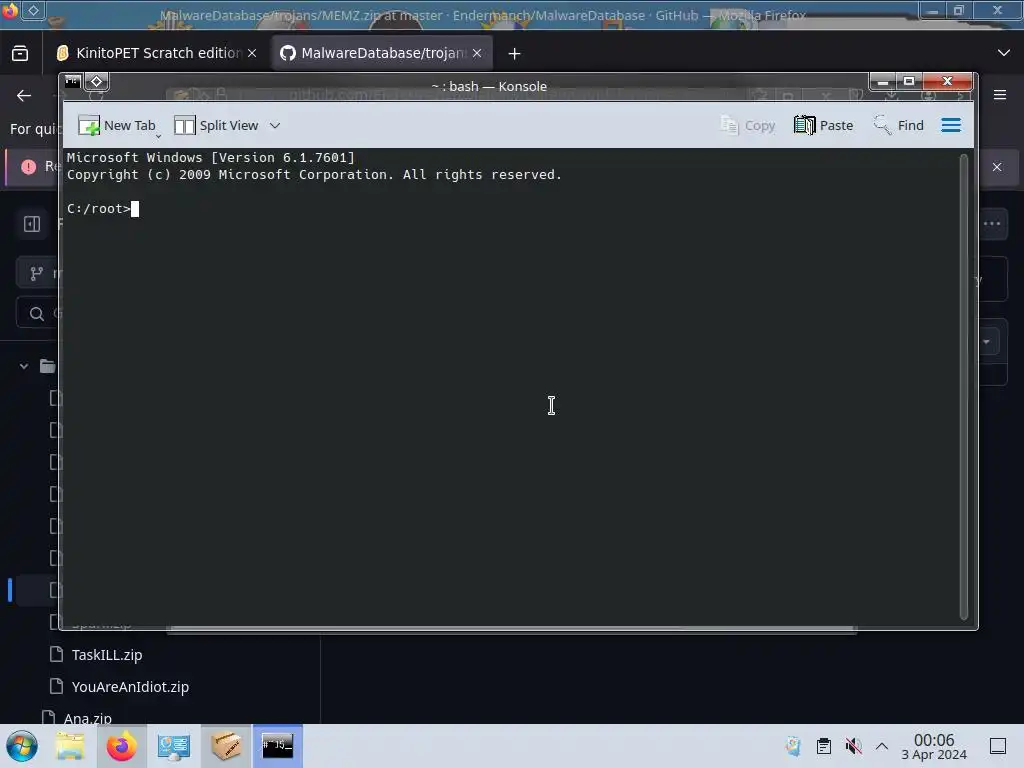The image size is (1024, 768).
Task: Click the greyed-out Copy button in Konsole
Action: [x=747, y=125]
